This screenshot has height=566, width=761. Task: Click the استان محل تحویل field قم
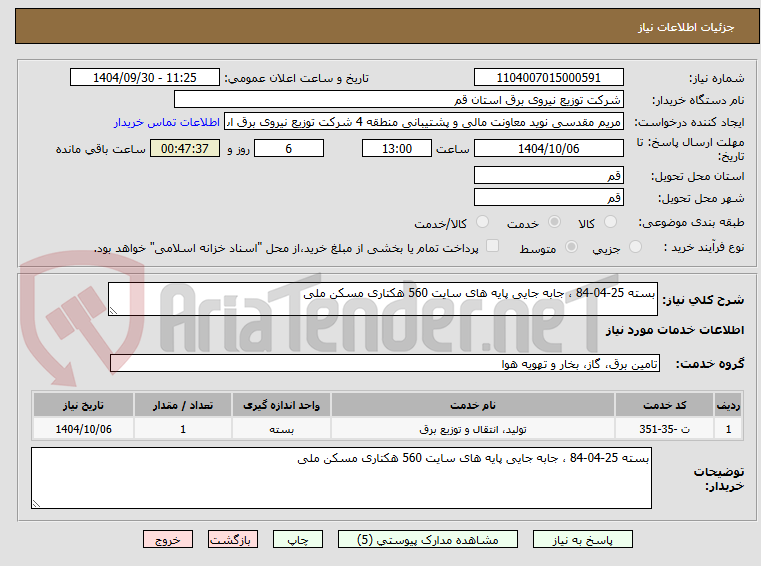(x=548, y=175)
